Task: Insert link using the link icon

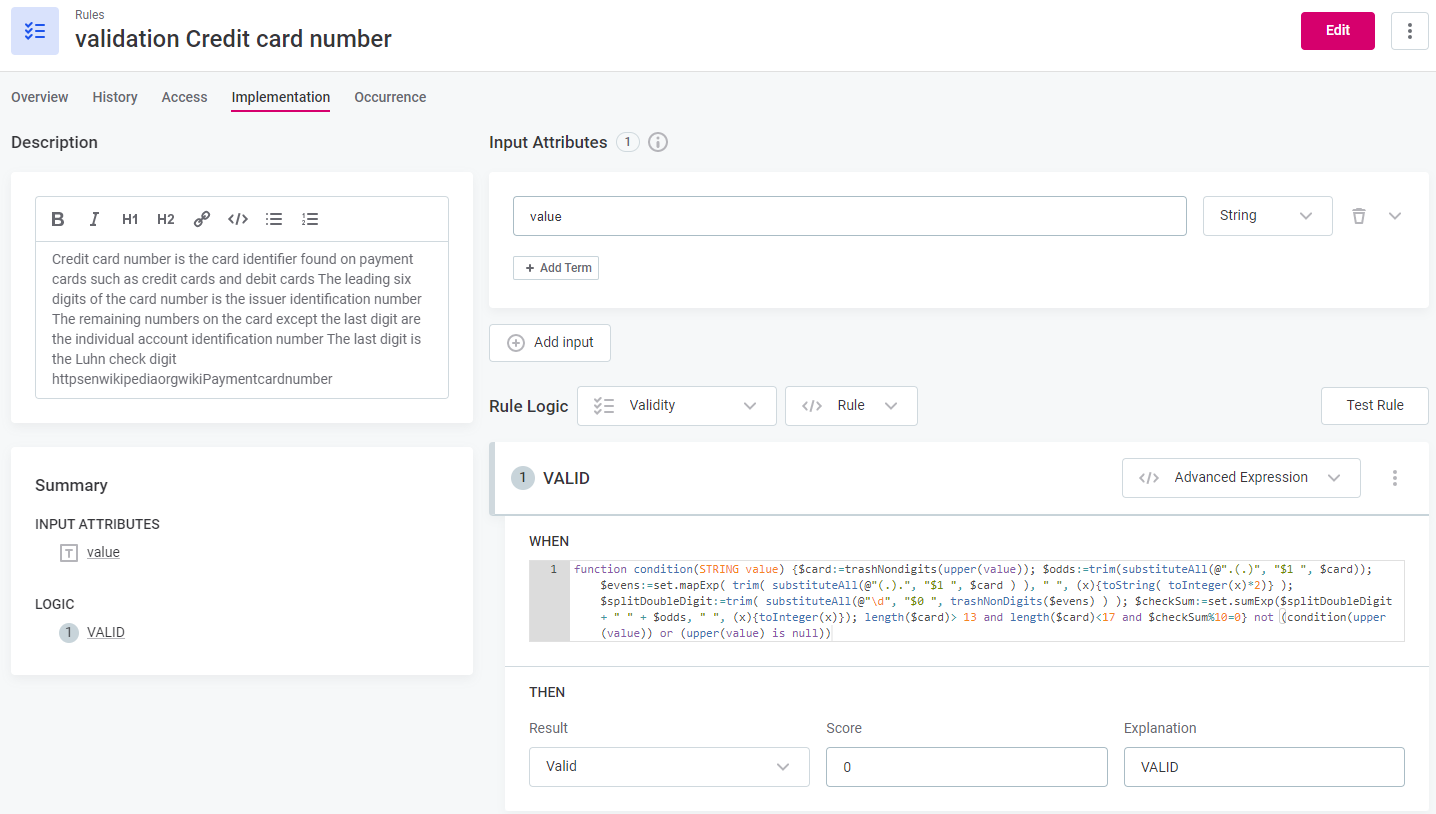Action: 202,219
